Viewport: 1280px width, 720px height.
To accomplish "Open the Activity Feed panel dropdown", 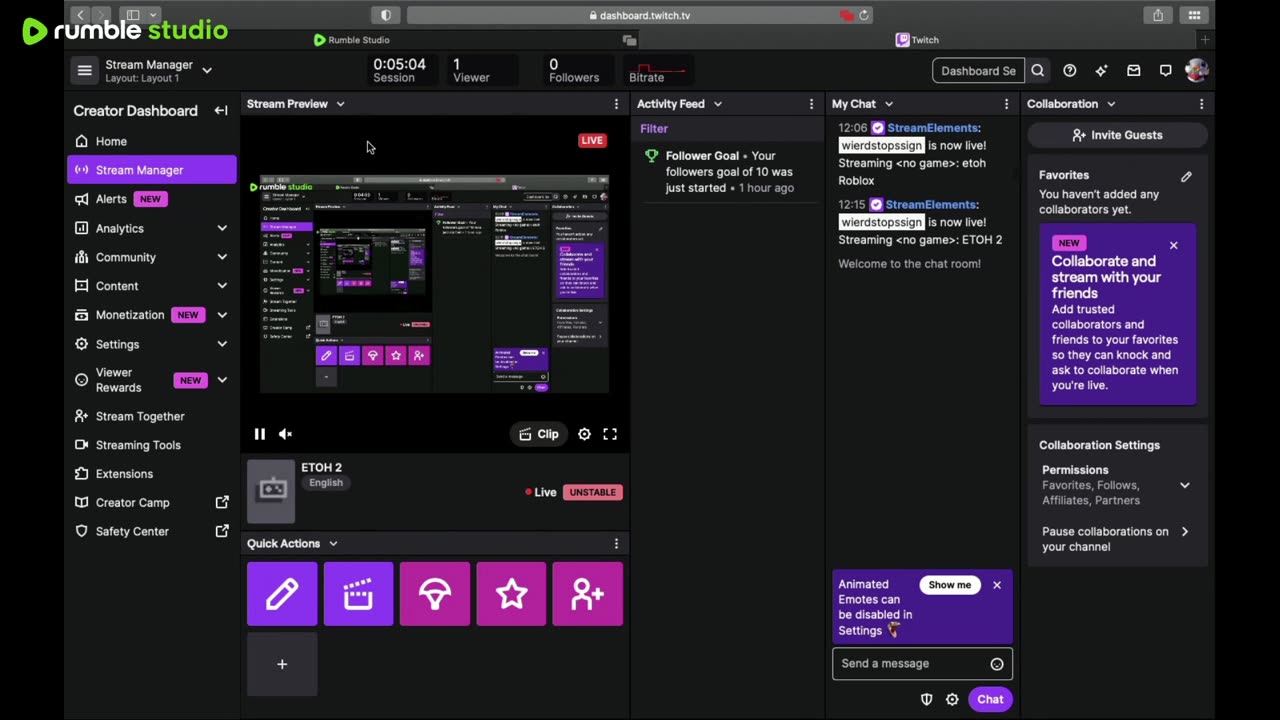I will (717, 104).
